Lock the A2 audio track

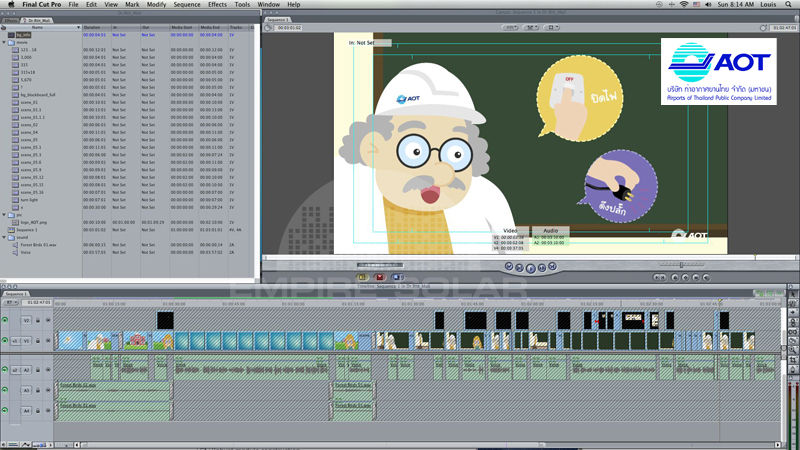click(38, 370)
